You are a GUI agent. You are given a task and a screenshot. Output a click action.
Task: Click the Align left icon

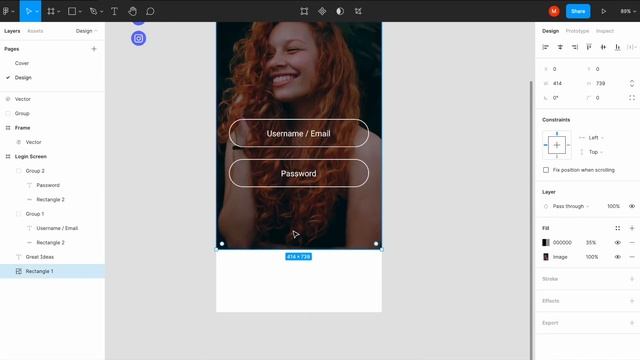[x=546, y=47]
